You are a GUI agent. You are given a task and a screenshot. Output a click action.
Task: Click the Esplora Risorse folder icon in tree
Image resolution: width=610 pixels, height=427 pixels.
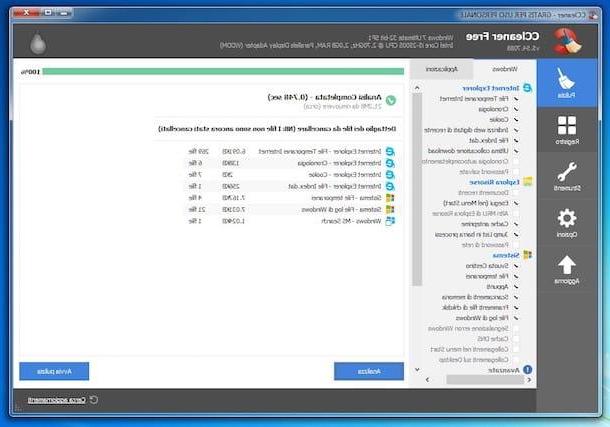tap(528, 182)
